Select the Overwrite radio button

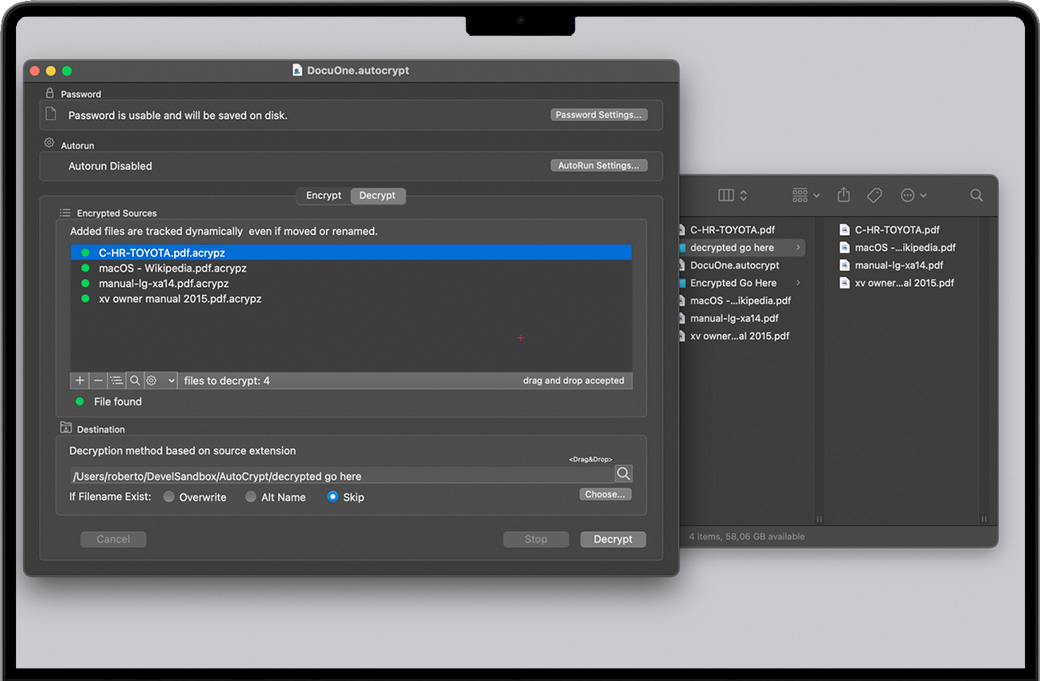click(169, 497)
